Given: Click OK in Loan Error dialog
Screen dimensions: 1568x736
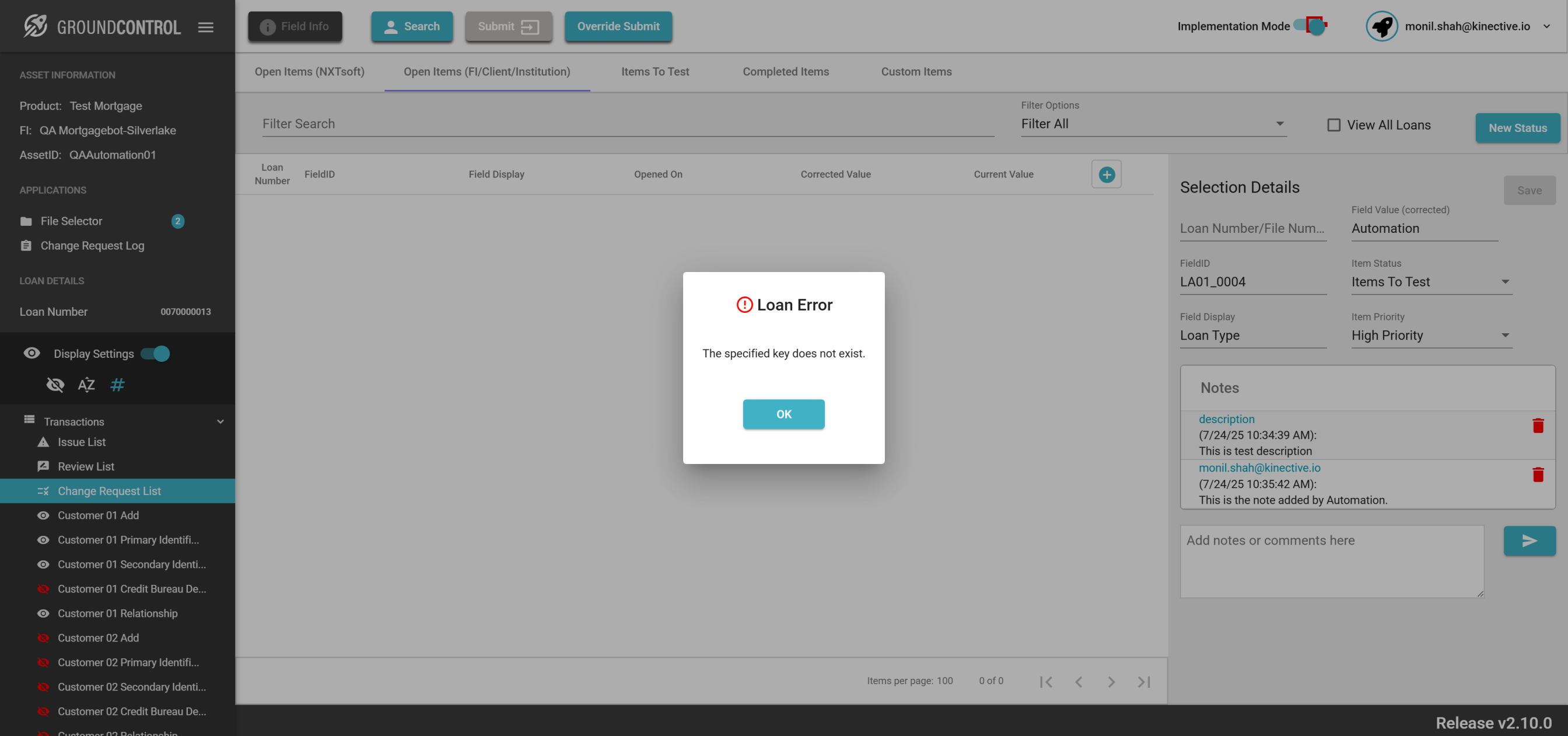Looking at the screenshot, I should (783, 414).
